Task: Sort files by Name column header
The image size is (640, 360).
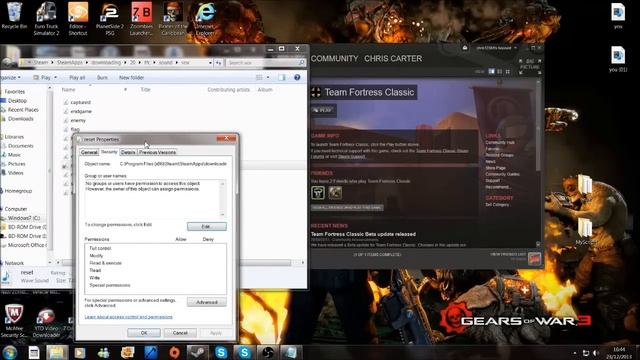Action: (x=69, y=89)
